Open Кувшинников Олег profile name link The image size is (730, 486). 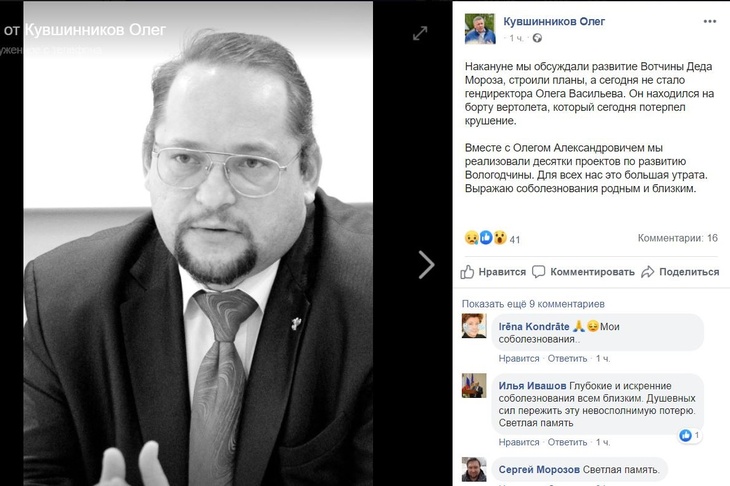point(554,21)
